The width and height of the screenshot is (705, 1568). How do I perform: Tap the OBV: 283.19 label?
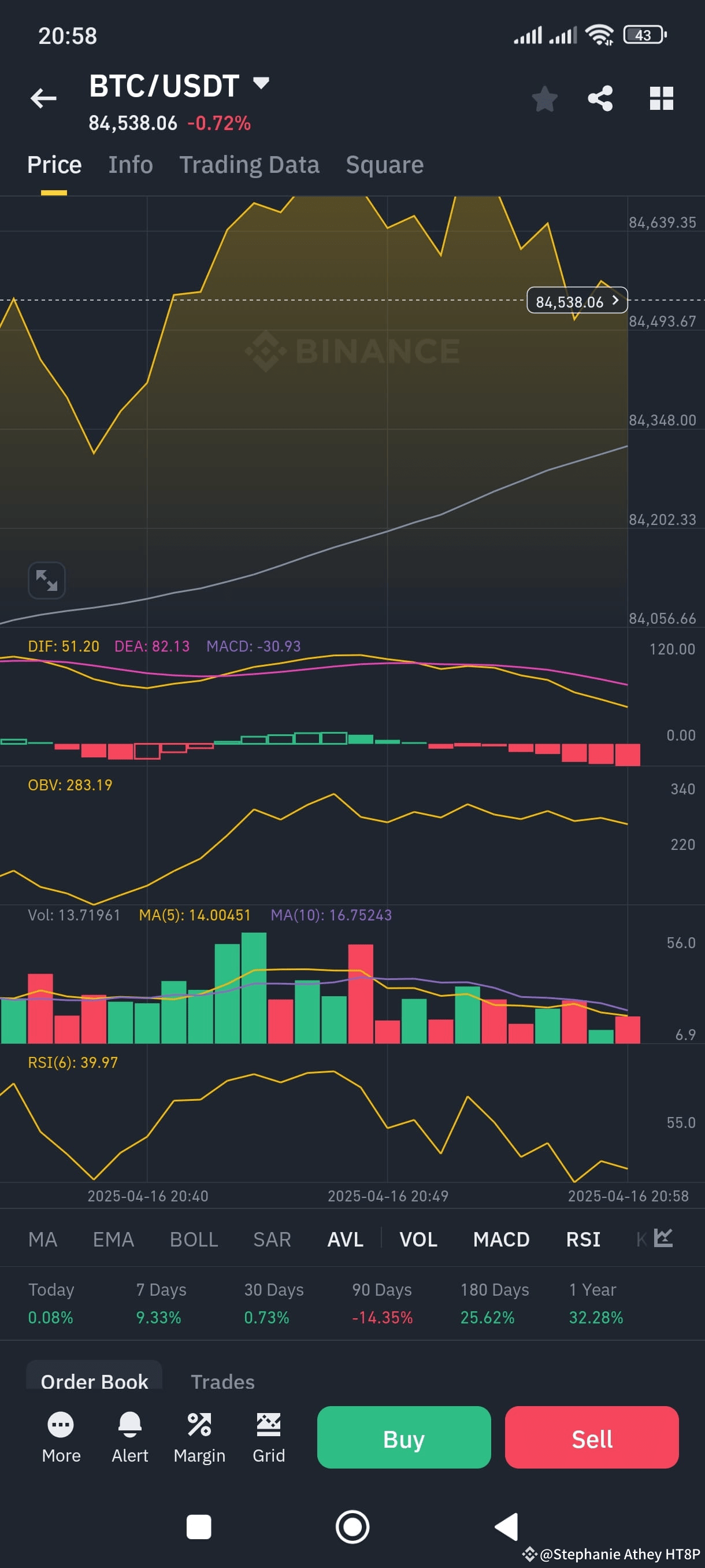click(x=70, y=785)
